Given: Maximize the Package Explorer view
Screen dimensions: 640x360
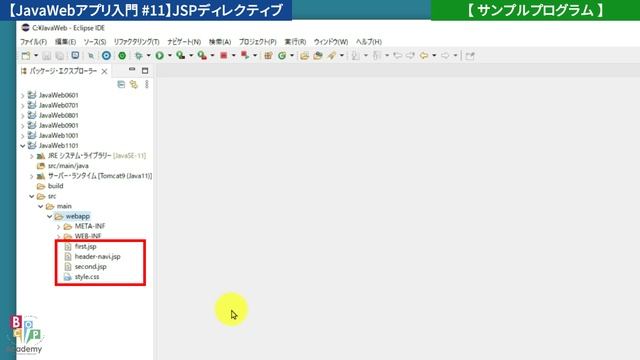Looking at the screenshot, I should 145,71.
